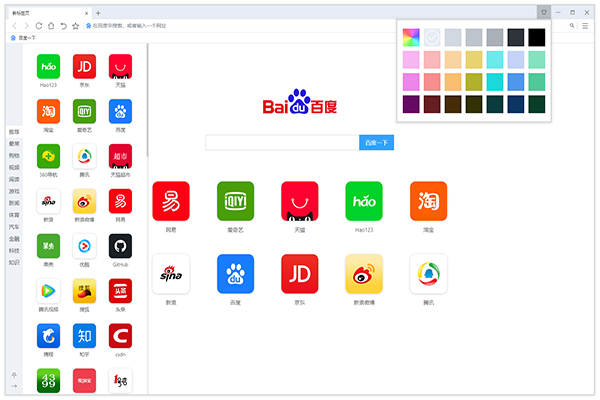The height and width of the screenshot is (400, 600).
Task: Select the checked white default swatch
Action: click(x=432, y=38)
